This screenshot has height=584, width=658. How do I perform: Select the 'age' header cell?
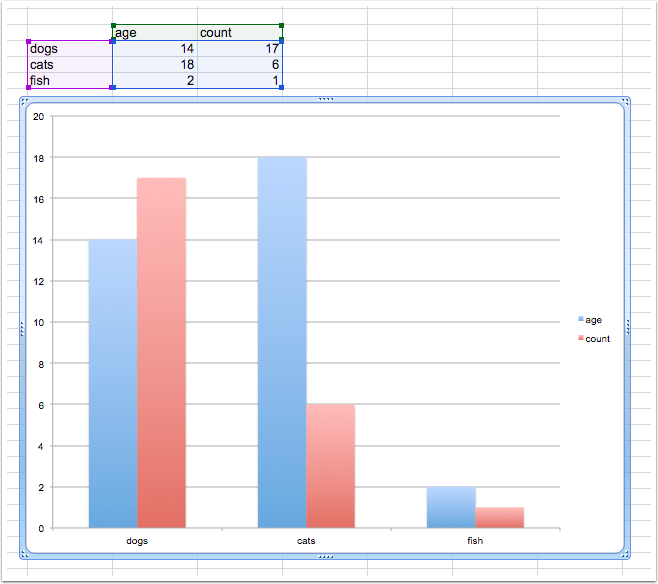pyautogui.click(x=154, y=33)
